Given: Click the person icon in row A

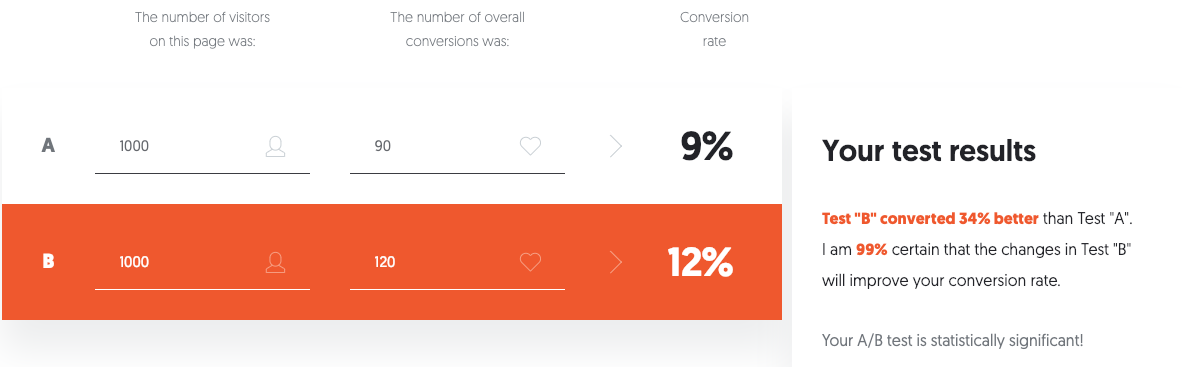Looking at the screenshot, I should (276, 146).
